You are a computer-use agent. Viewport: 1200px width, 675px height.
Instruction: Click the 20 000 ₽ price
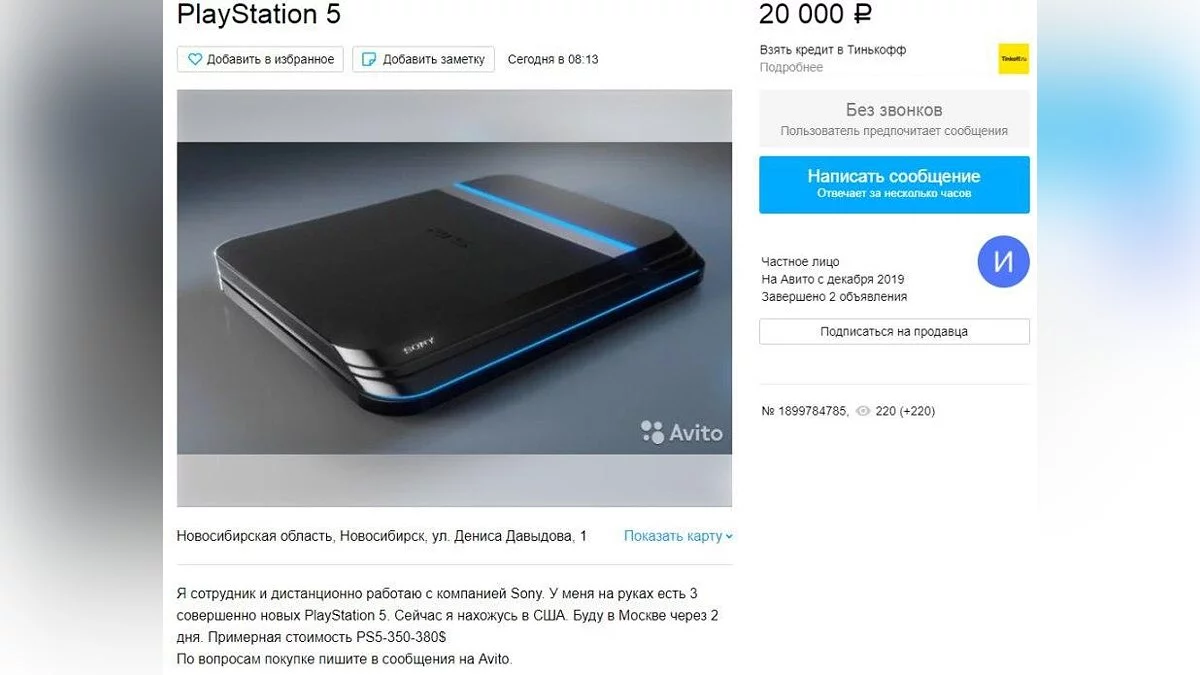pos(817,14)
